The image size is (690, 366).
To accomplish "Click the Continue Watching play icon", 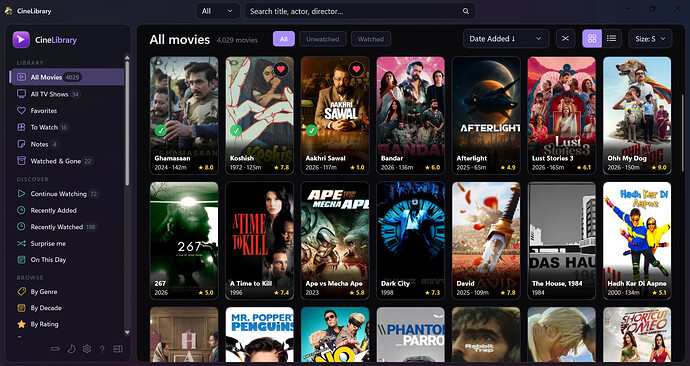I will 21,194.
